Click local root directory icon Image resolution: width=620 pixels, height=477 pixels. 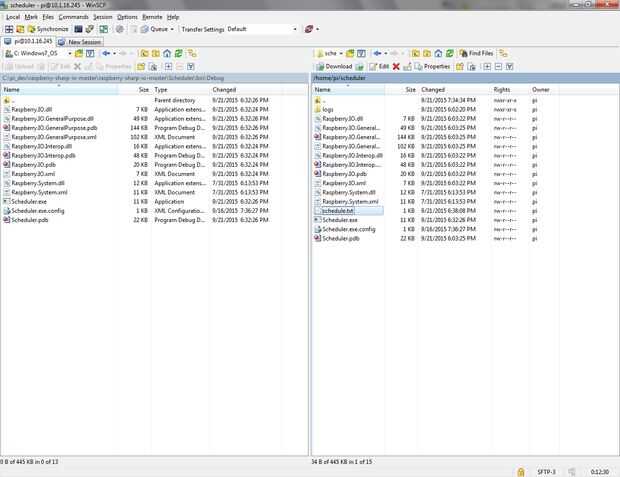tap(156, 53)
